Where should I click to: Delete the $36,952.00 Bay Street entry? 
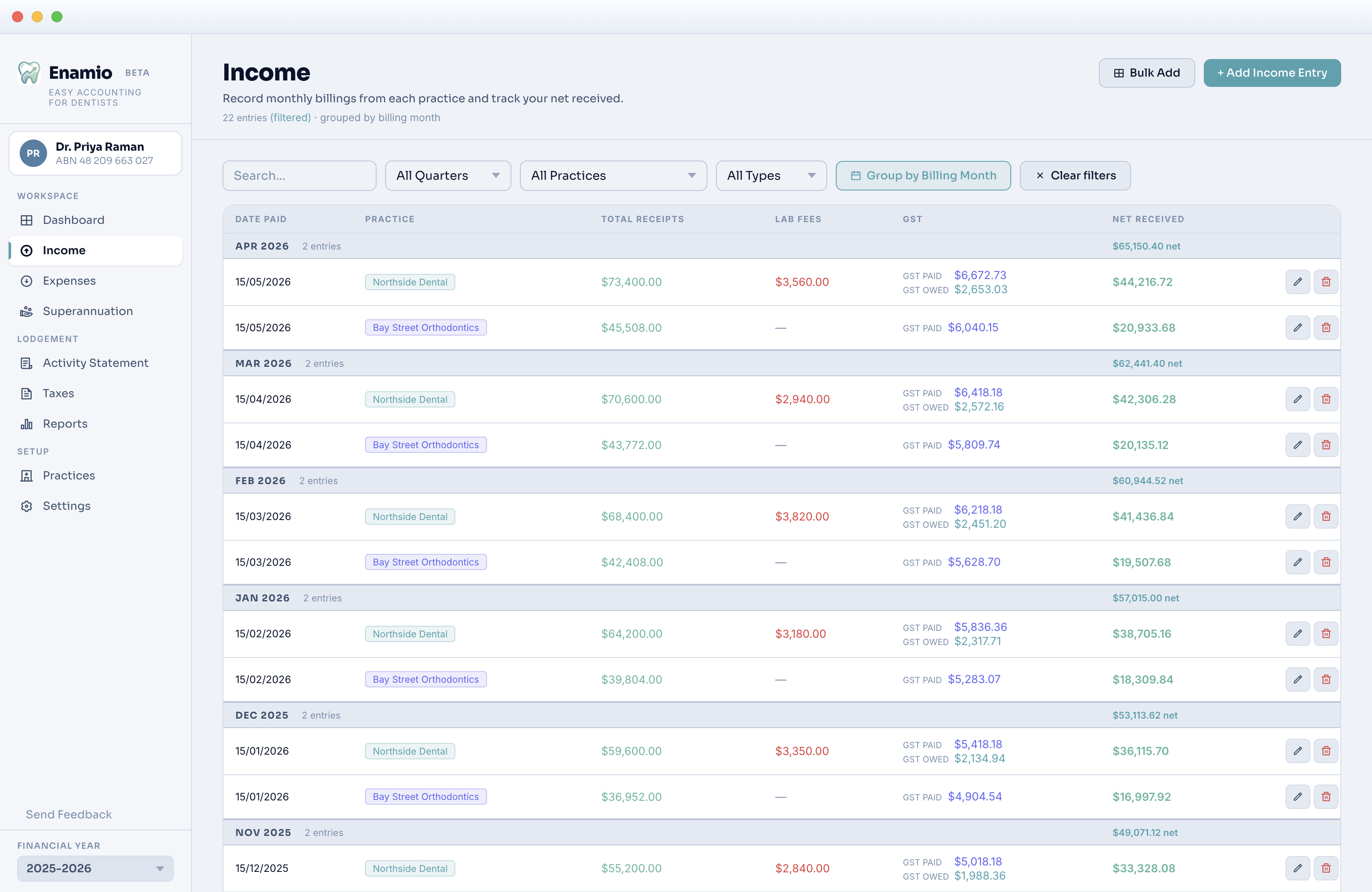(x=1326, y=796)
